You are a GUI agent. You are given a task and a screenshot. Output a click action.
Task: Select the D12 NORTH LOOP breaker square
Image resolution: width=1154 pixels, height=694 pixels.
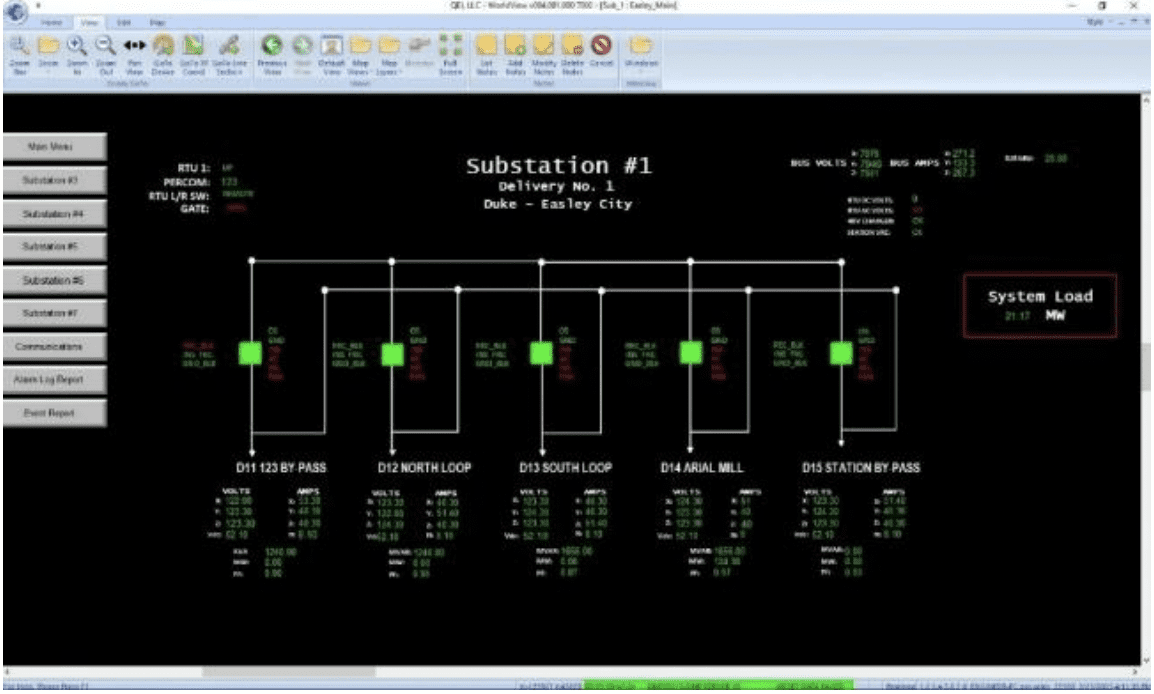[392, 355]
